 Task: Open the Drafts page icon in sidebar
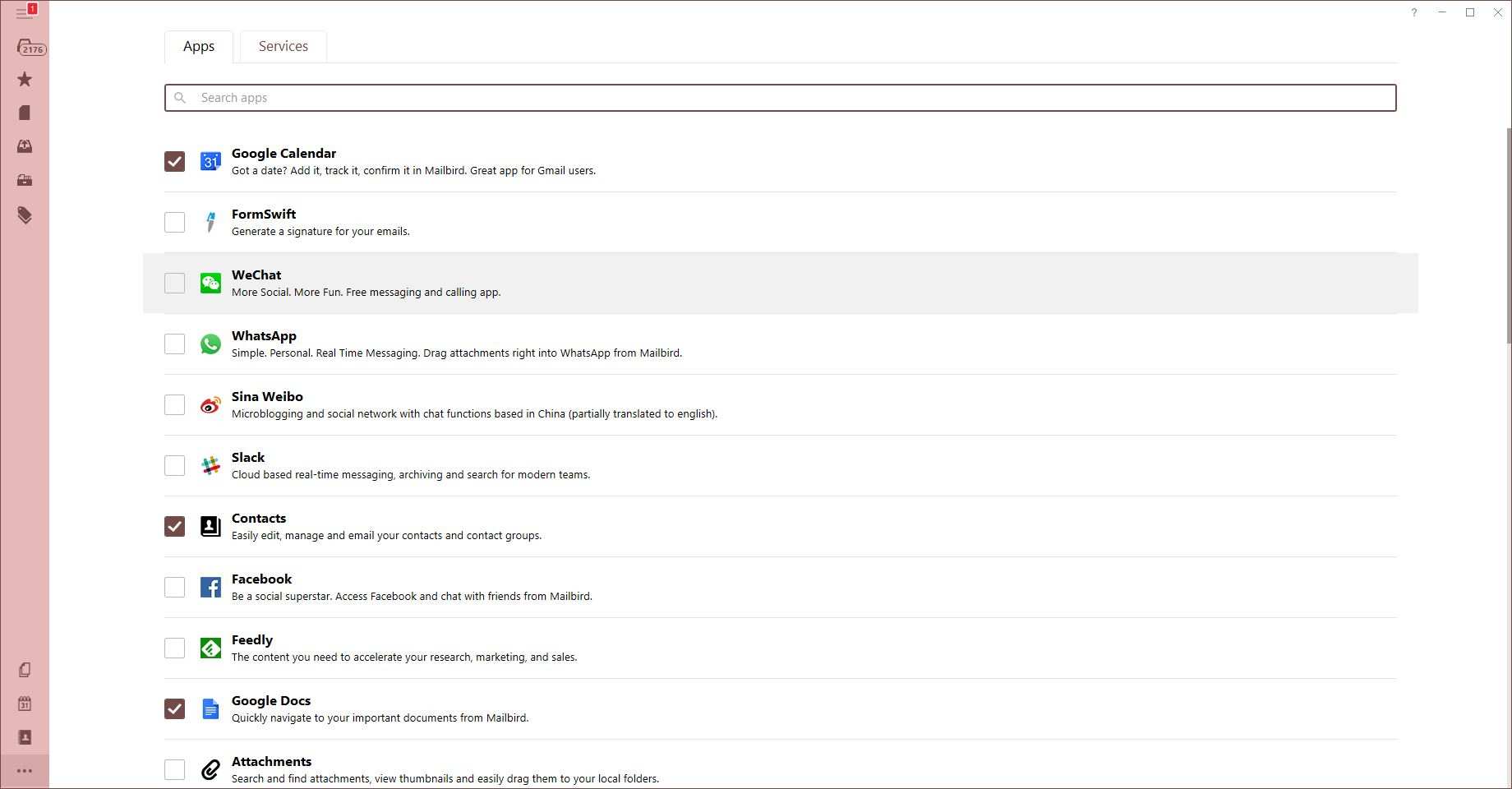coord(25,113)
